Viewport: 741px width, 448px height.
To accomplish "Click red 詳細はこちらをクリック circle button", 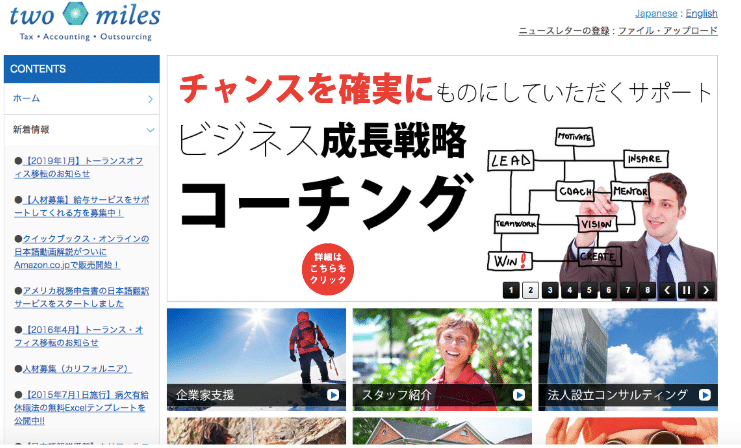I will 328,269.
